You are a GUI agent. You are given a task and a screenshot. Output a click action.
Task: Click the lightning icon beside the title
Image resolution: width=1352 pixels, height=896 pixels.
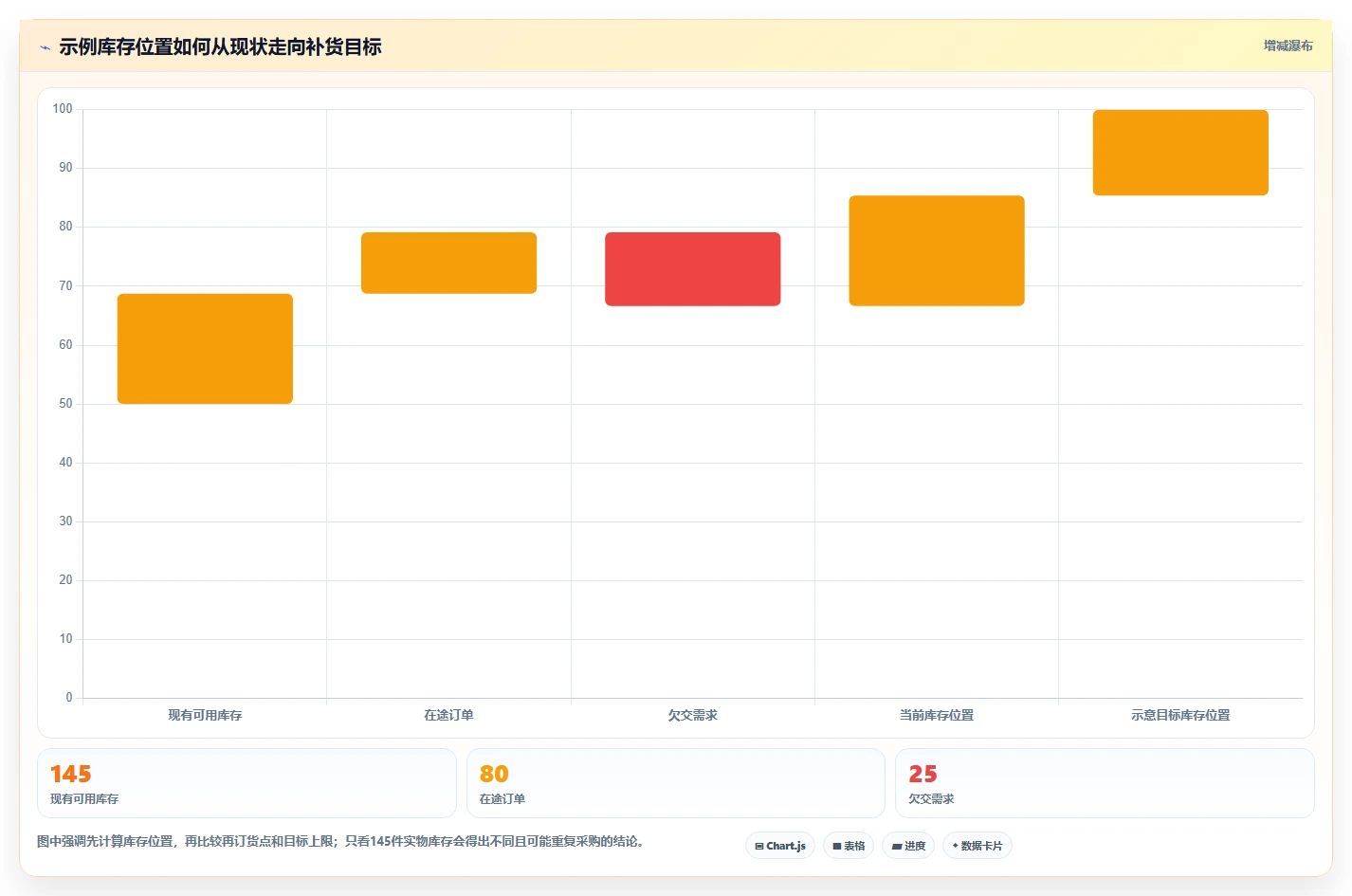click(x=45, y=47)
